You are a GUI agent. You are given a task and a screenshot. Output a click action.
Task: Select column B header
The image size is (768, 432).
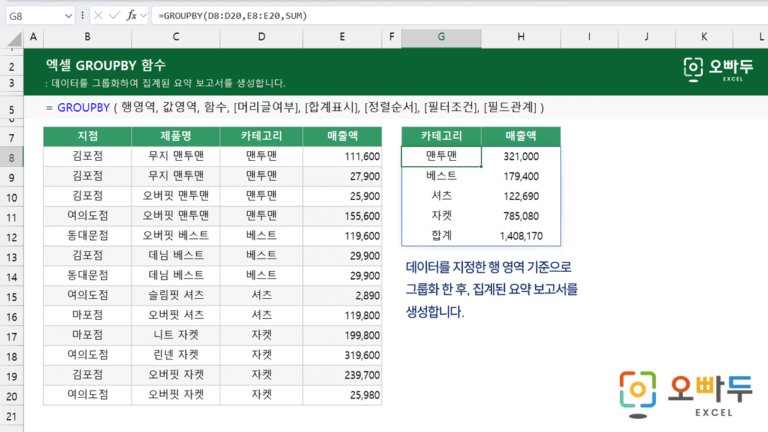(x=87, y=37)
